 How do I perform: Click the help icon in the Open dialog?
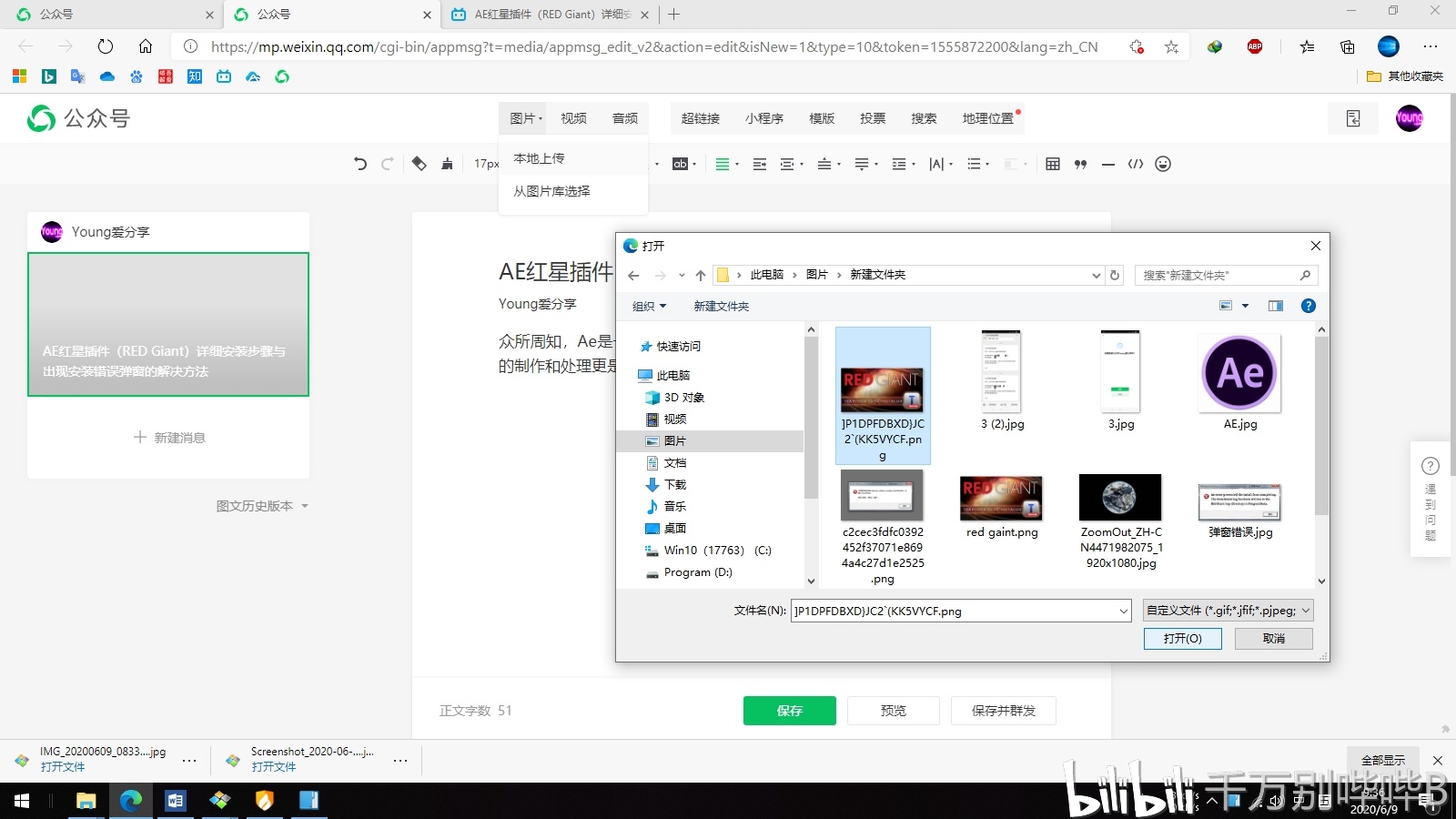click(x=1309, y=306)
